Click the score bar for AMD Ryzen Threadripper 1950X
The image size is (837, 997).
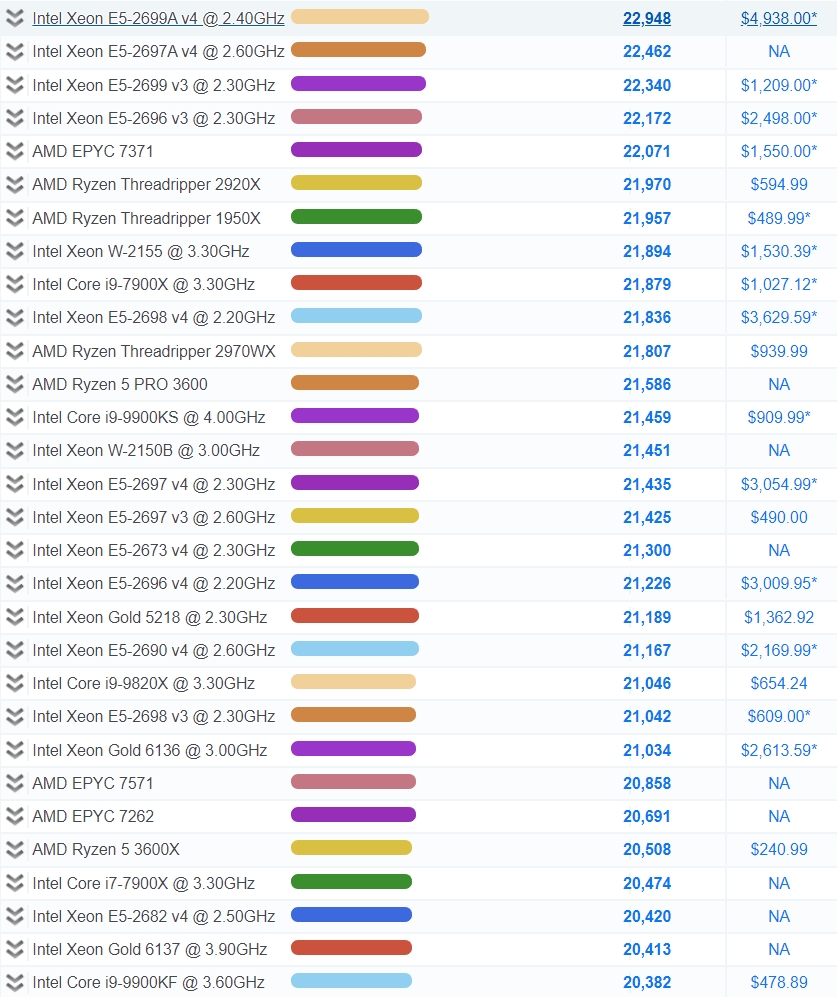[x=356, y=216]
